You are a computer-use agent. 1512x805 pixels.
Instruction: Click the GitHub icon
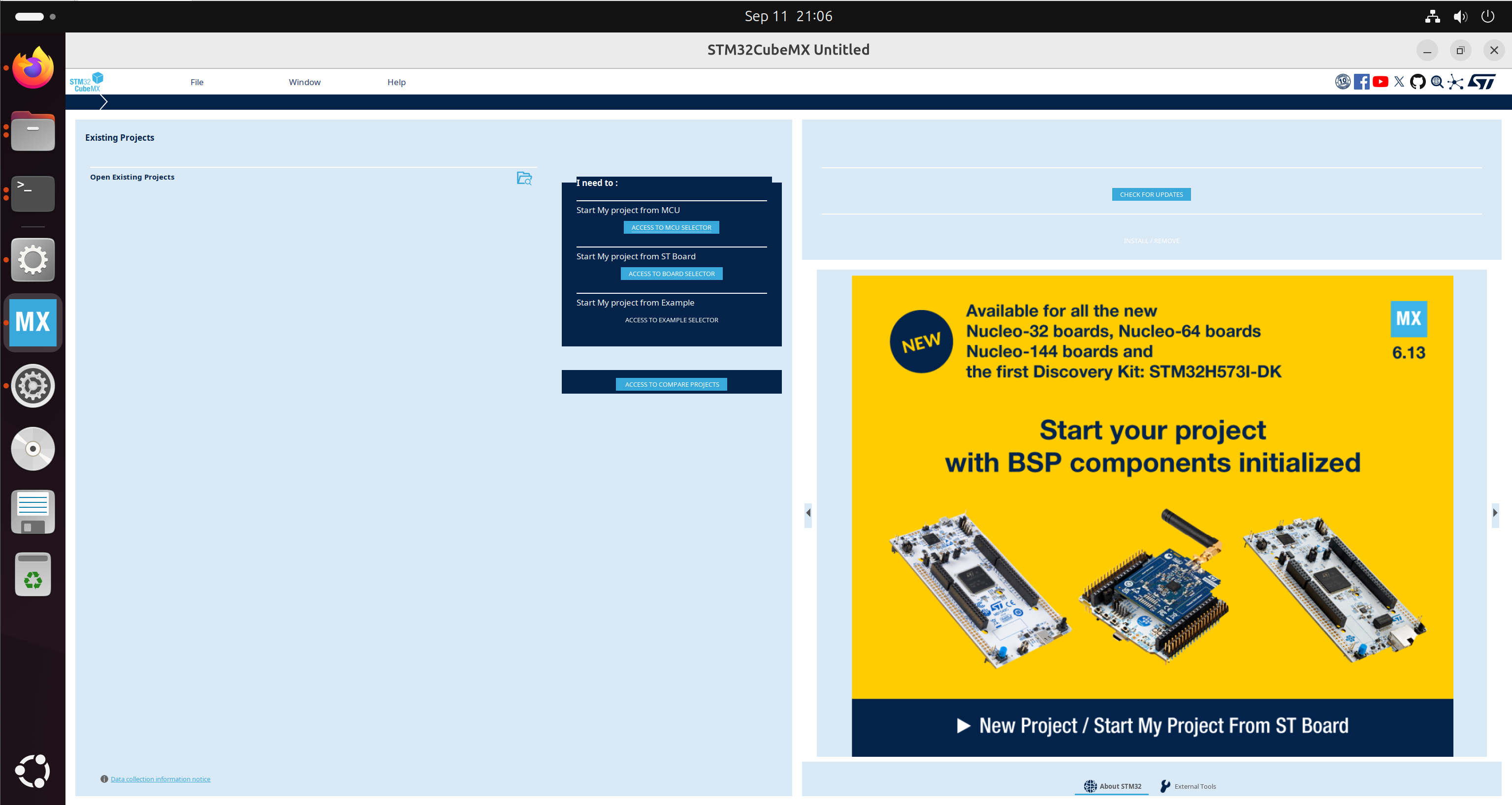click(x=1417, y=82)
